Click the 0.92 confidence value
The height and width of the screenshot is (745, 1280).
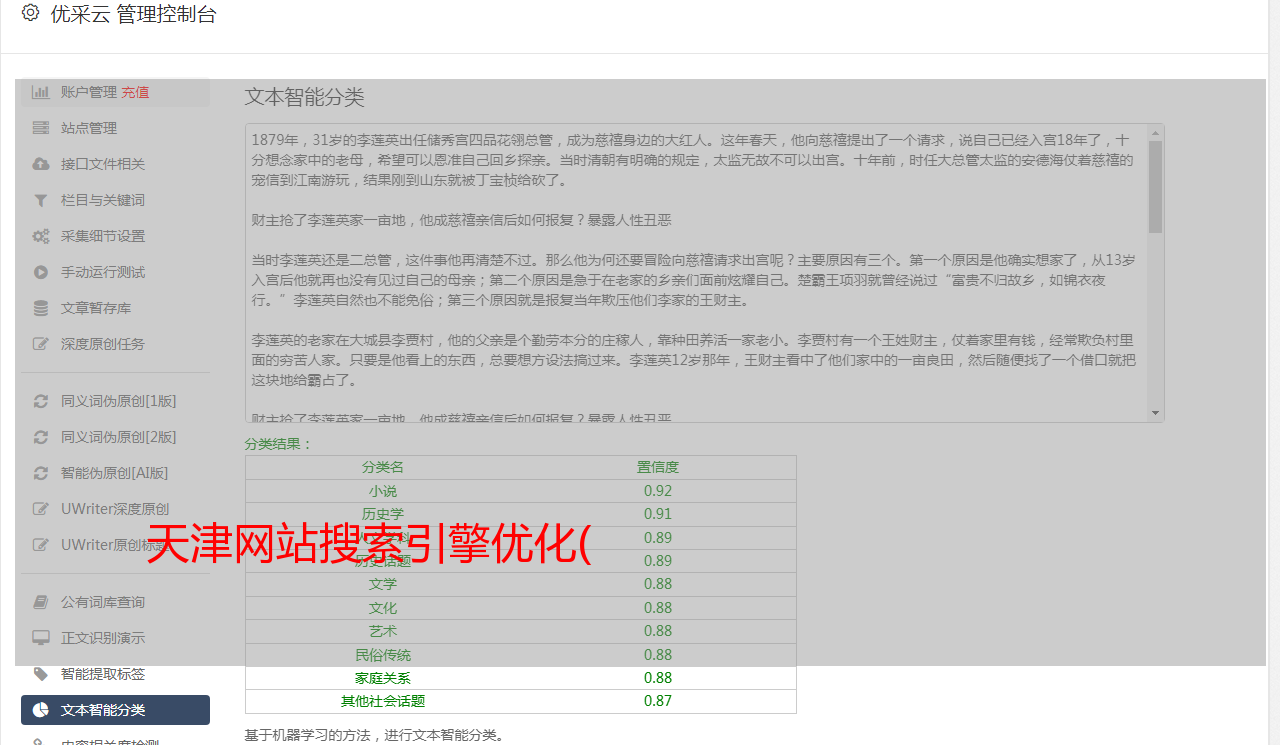tap(658, 491)
